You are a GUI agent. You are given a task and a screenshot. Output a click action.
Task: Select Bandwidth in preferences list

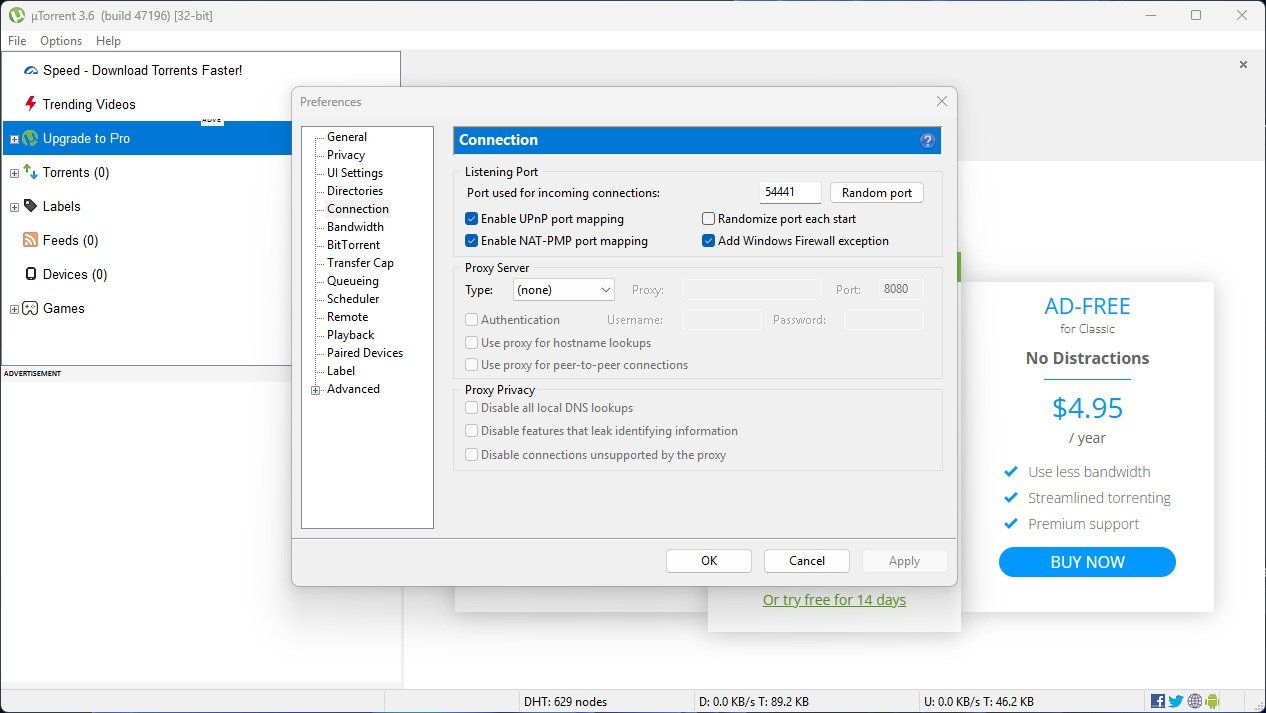pos(355,227)
